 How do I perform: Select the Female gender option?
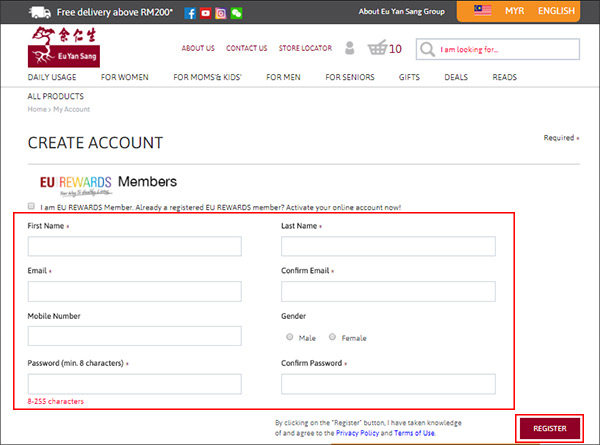(332, 337)
